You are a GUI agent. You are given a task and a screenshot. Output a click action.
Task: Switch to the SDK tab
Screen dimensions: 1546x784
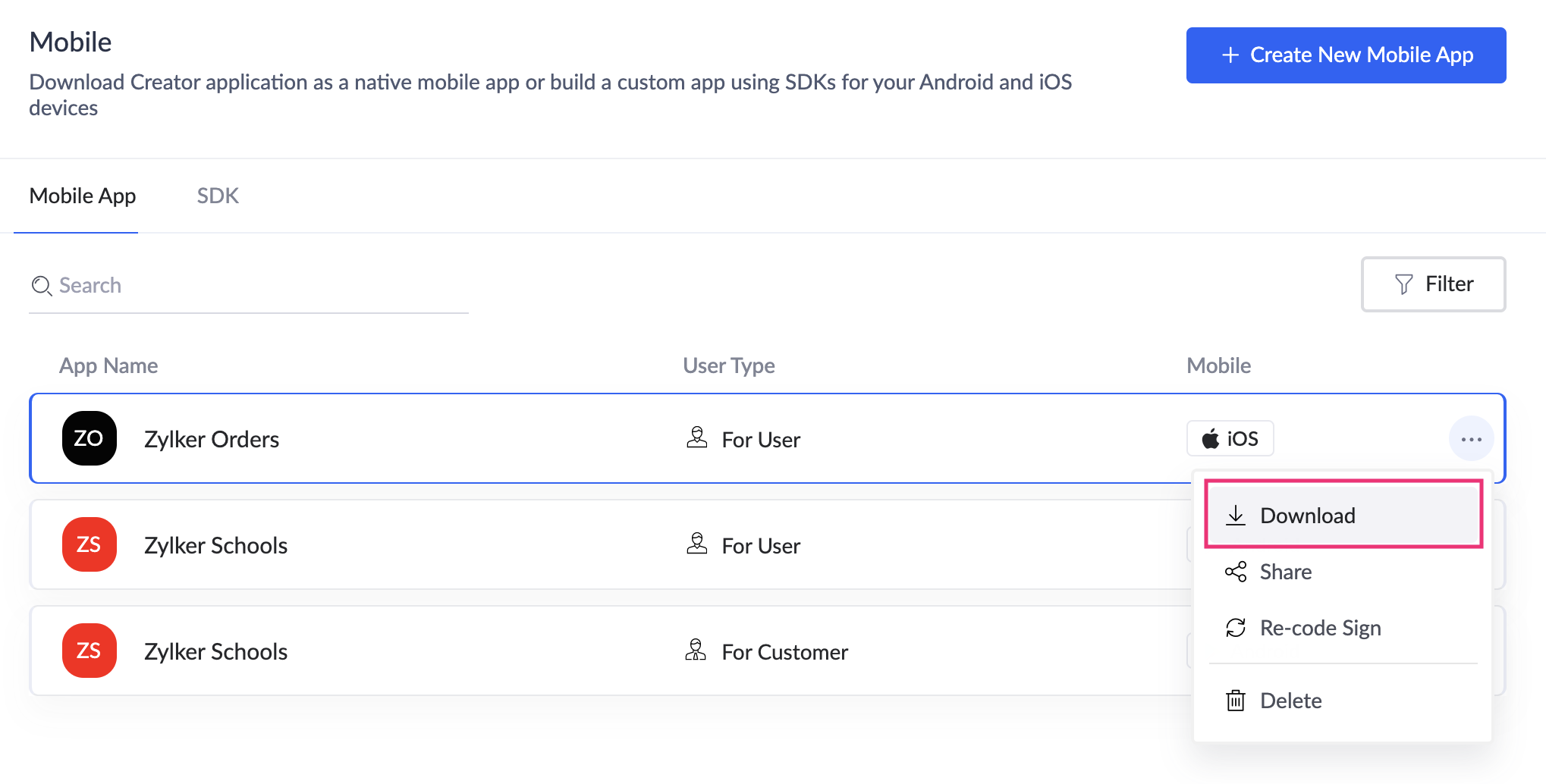(x=218, y=196)
